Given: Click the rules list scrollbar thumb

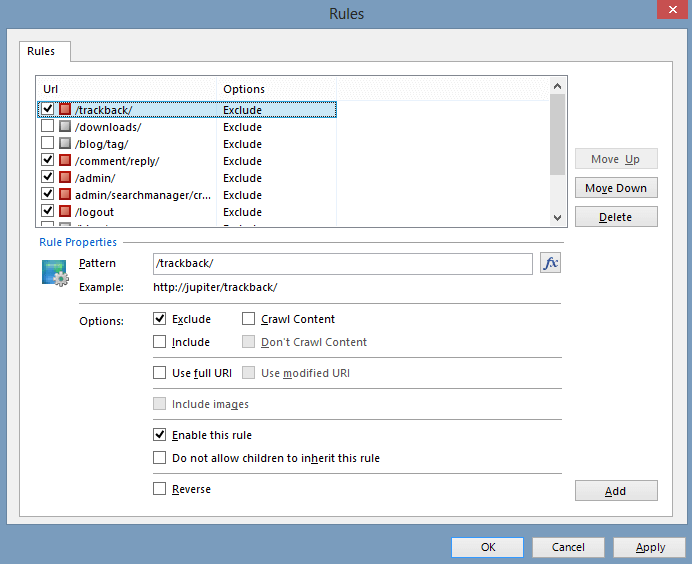Looking at the screenshot, I should (x=557, y=134).
